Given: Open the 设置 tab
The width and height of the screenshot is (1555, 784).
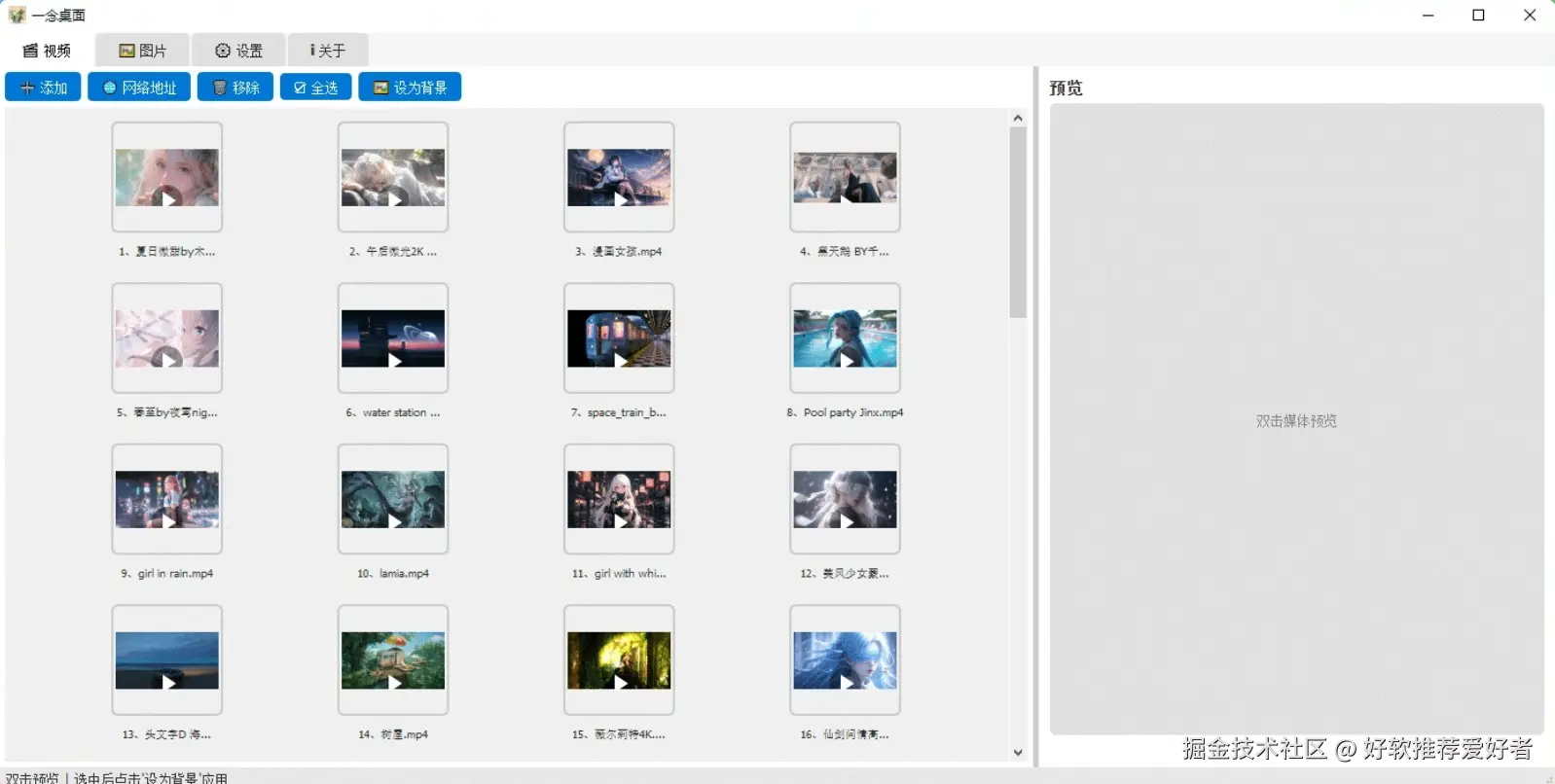Looking at the screenshot, I should click(x=238, y=51).
